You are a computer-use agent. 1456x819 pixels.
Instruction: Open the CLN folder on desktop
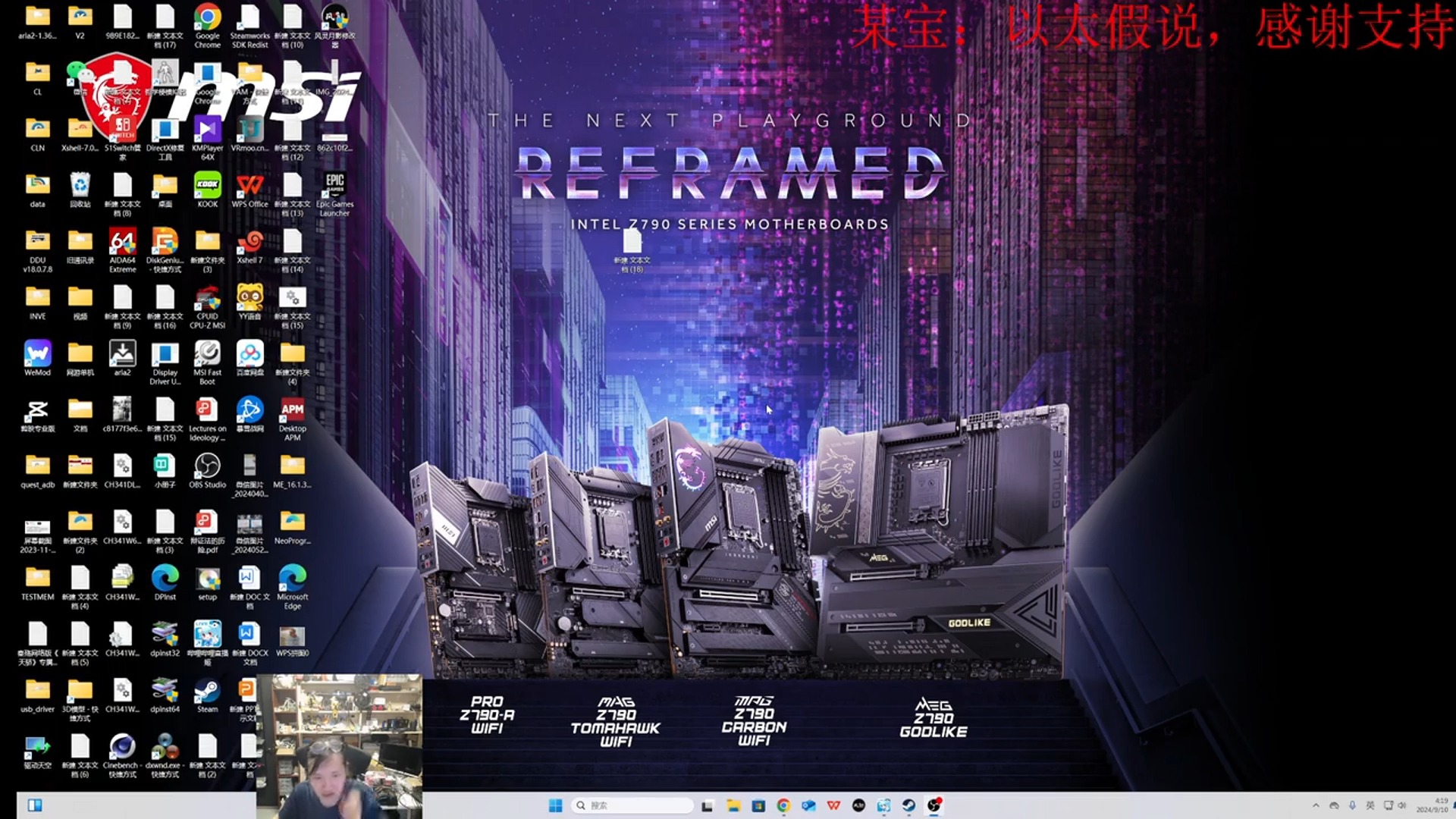[37, 133]
